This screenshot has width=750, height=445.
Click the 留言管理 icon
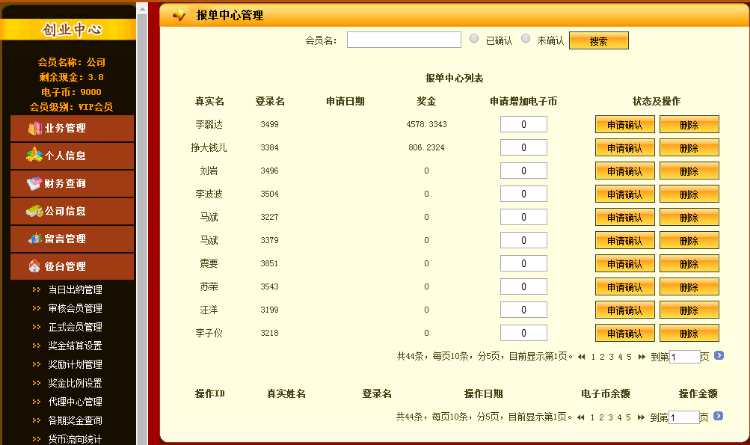pos(35,238)
